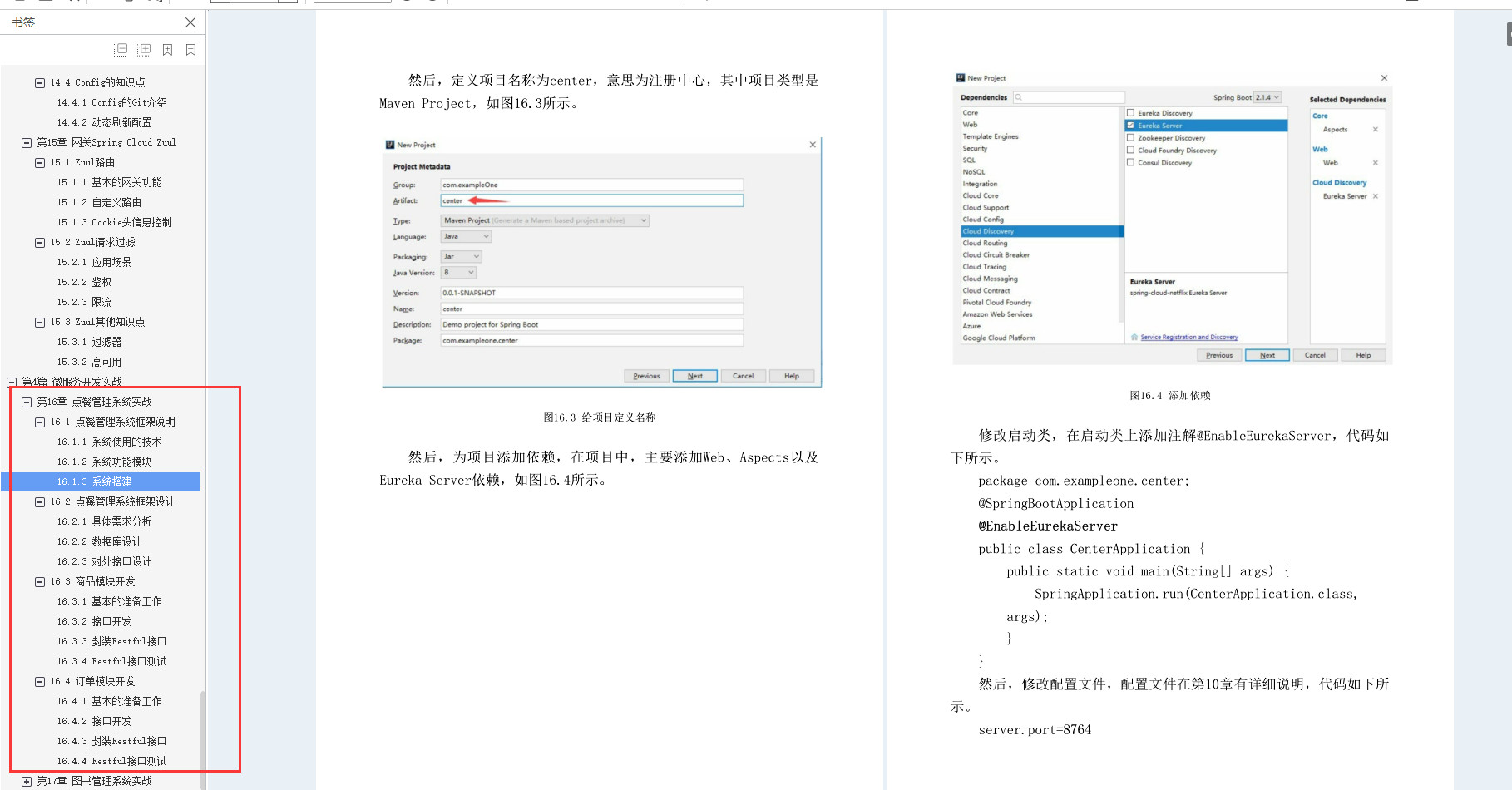The image size is (1512, 790).
Task: Collapse the 15.2 Zuul请求过滤 section
Action: 40,242
